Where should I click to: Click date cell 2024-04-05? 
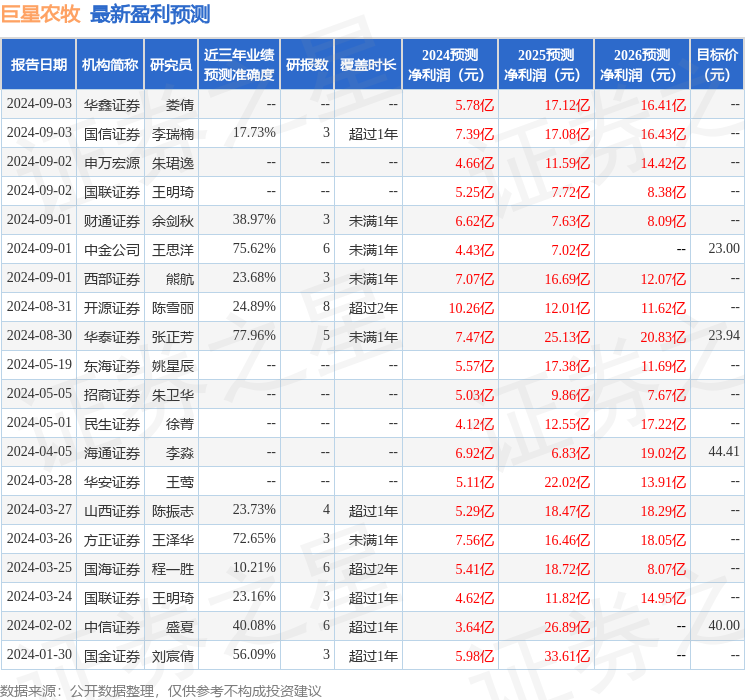(x=39, y=451)
